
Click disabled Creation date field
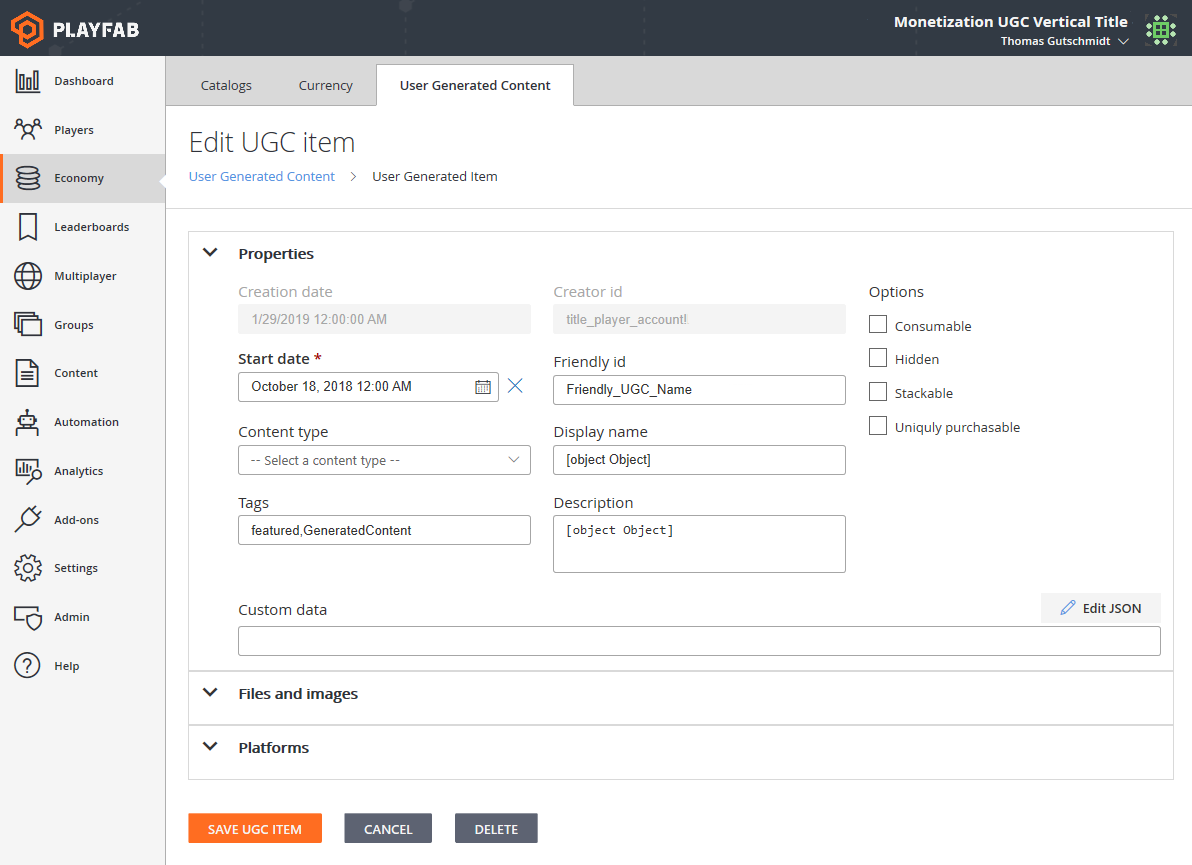[384, 319]
